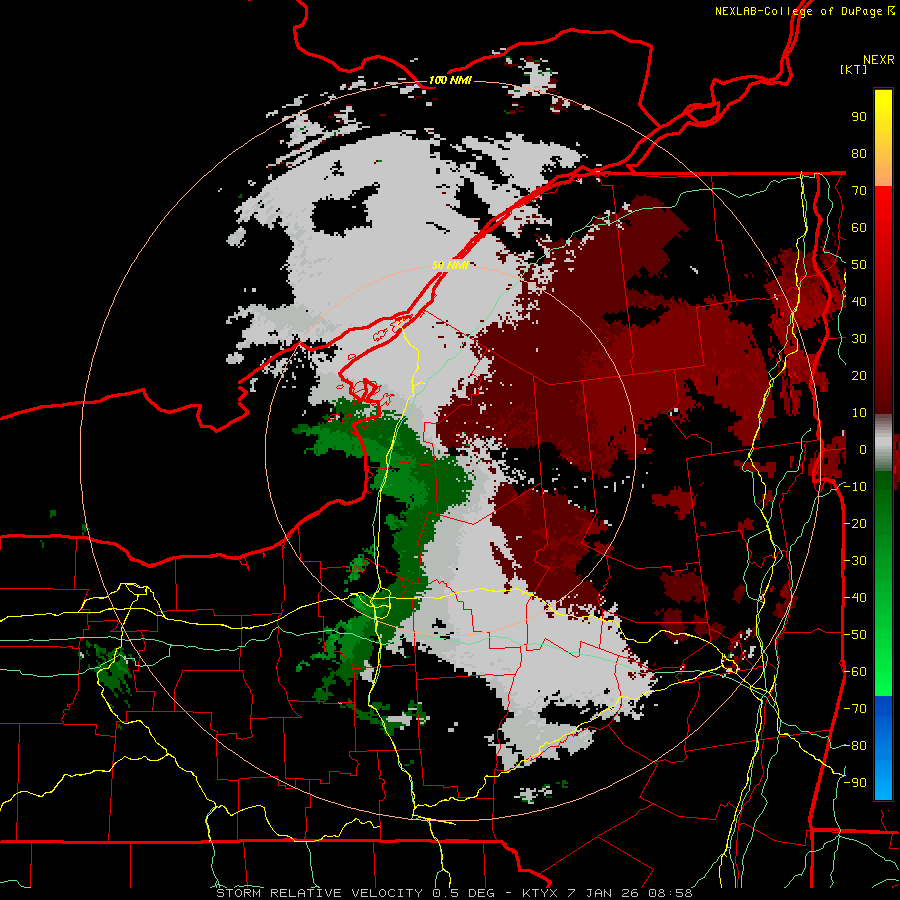Click the 40 value on velocity scale
Image resolution: width=900 pixels, height=900 pixels.
click(x=859, y=302)
